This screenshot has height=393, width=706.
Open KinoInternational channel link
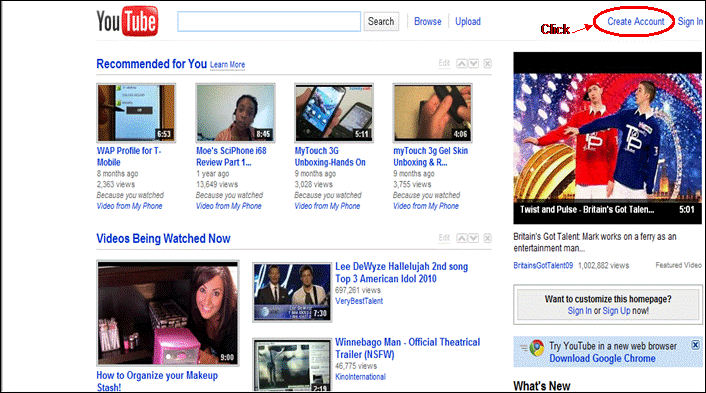tap(360, 376)
